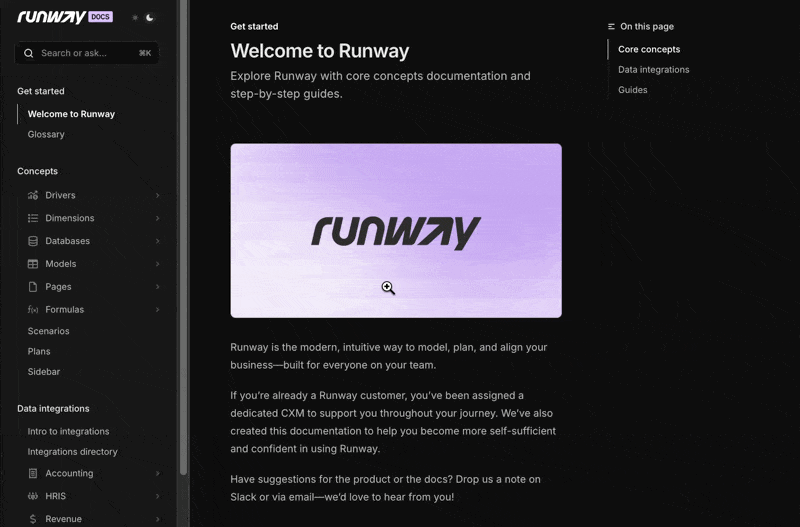Expand the Revenue section chevron
The height and width of the screenshot is (527, 800).
[157, 519]
